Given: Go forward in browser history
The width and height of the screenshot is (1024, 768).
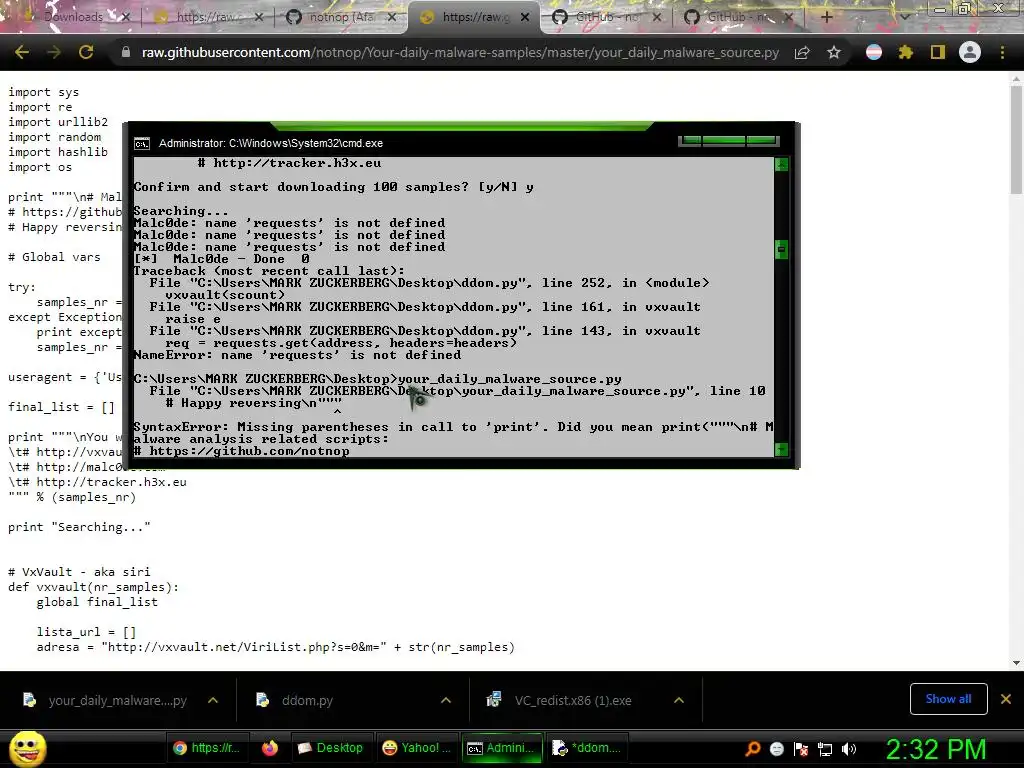Looking at the screenshot, I should point(54,52).
